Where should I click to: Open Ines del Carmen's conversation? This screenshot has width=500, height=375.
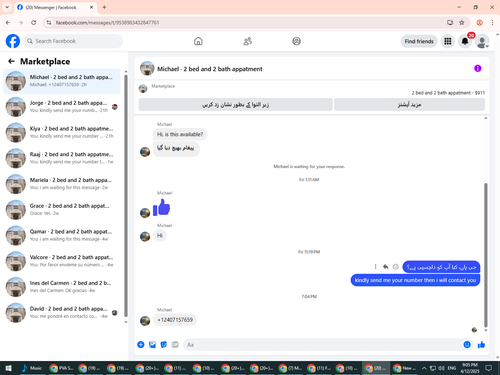(x=62, y=287)
